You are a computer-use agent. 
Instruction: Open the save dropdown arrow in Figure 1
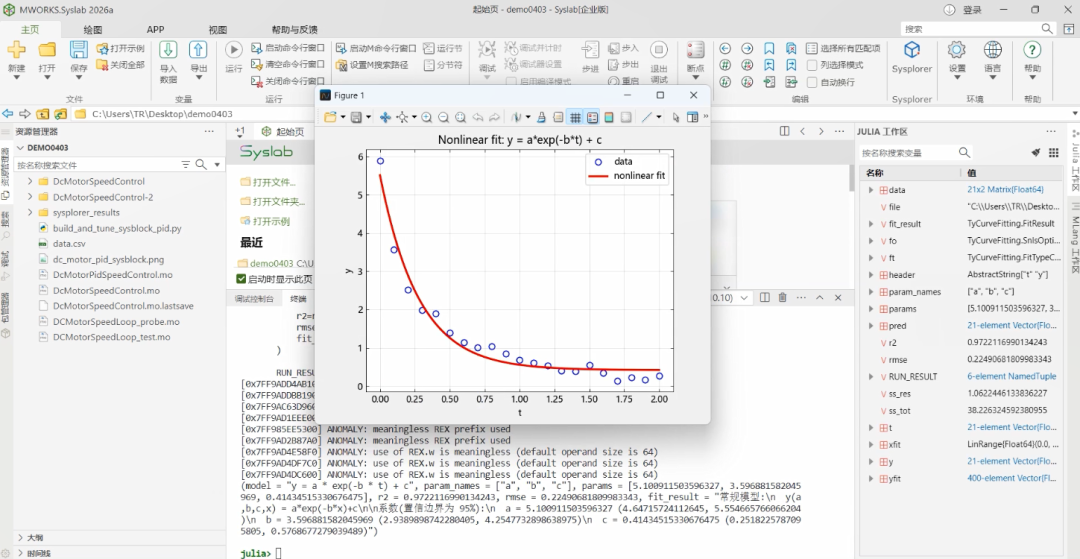[x=368, y=117]
